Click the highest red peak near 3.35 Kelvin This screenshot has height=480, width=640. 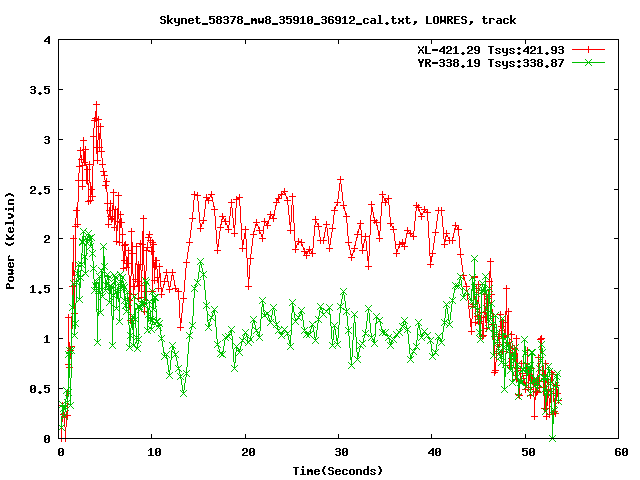point(96,105)
